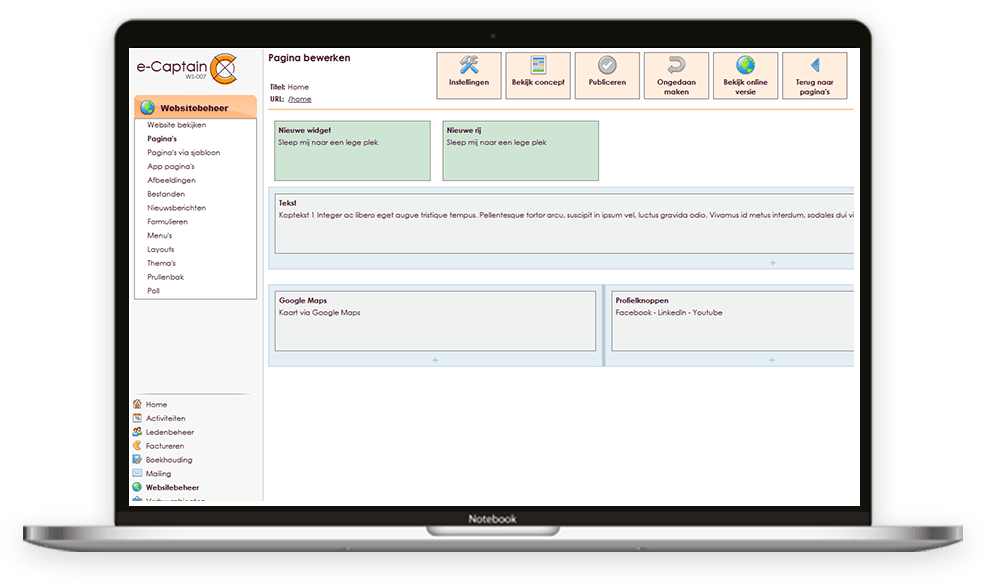Screen dimensions: 986x584
Task: Open Nieuwsberichten from the sidebar
Action: 176,208
